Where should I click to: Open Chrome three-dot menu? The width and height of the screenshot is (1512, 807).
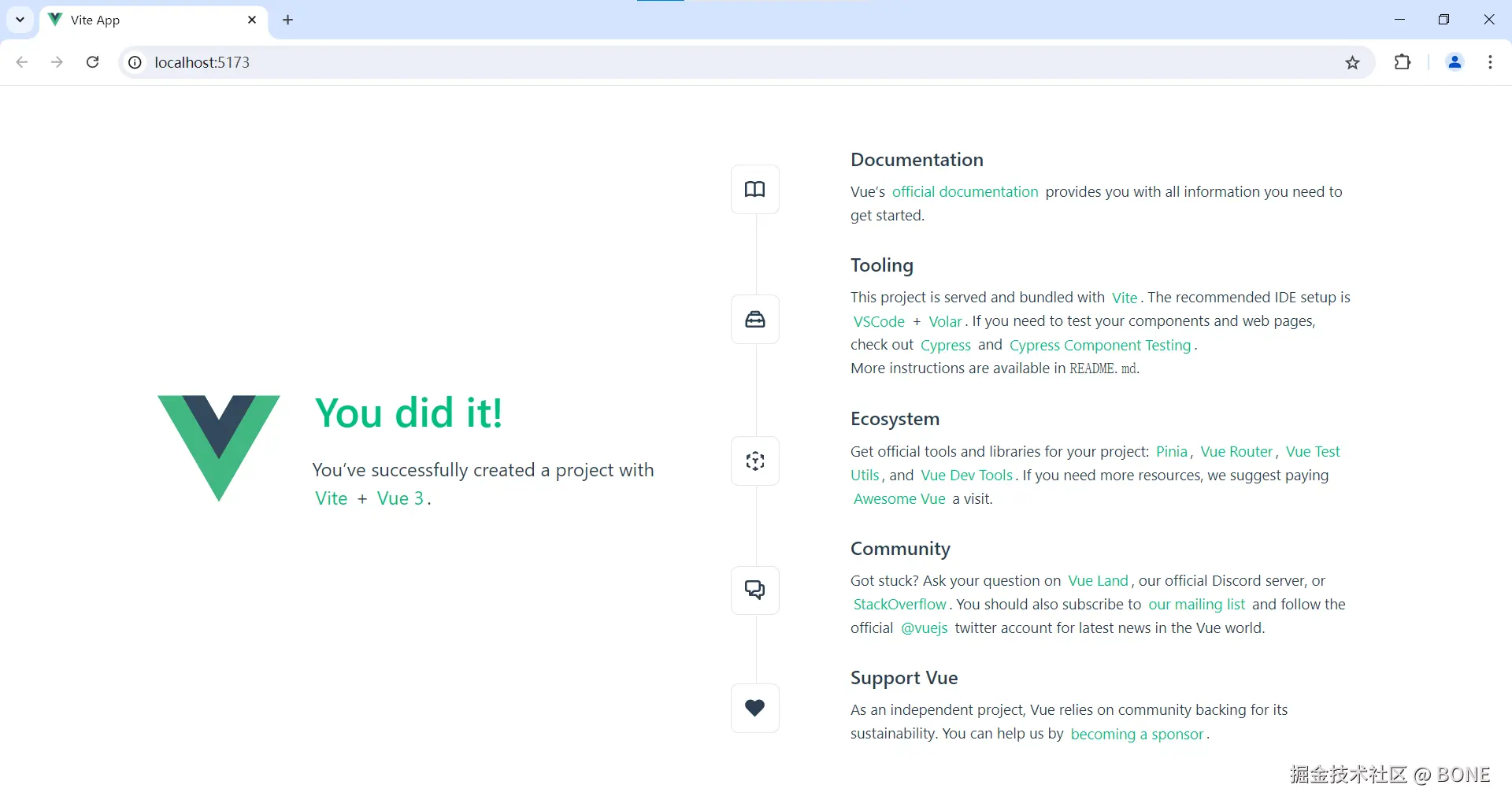point(1490,62)
